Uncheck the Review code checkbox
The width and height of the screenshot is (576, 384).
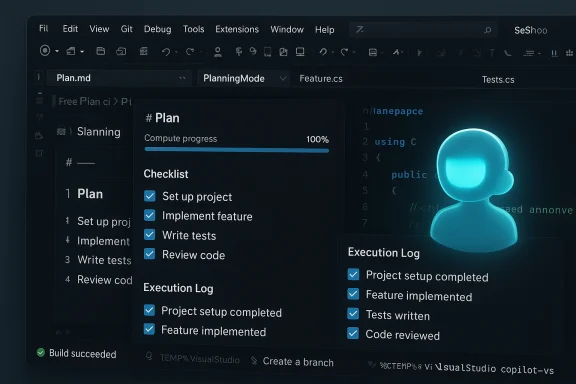pyautogui.click(x=150, y=254)
